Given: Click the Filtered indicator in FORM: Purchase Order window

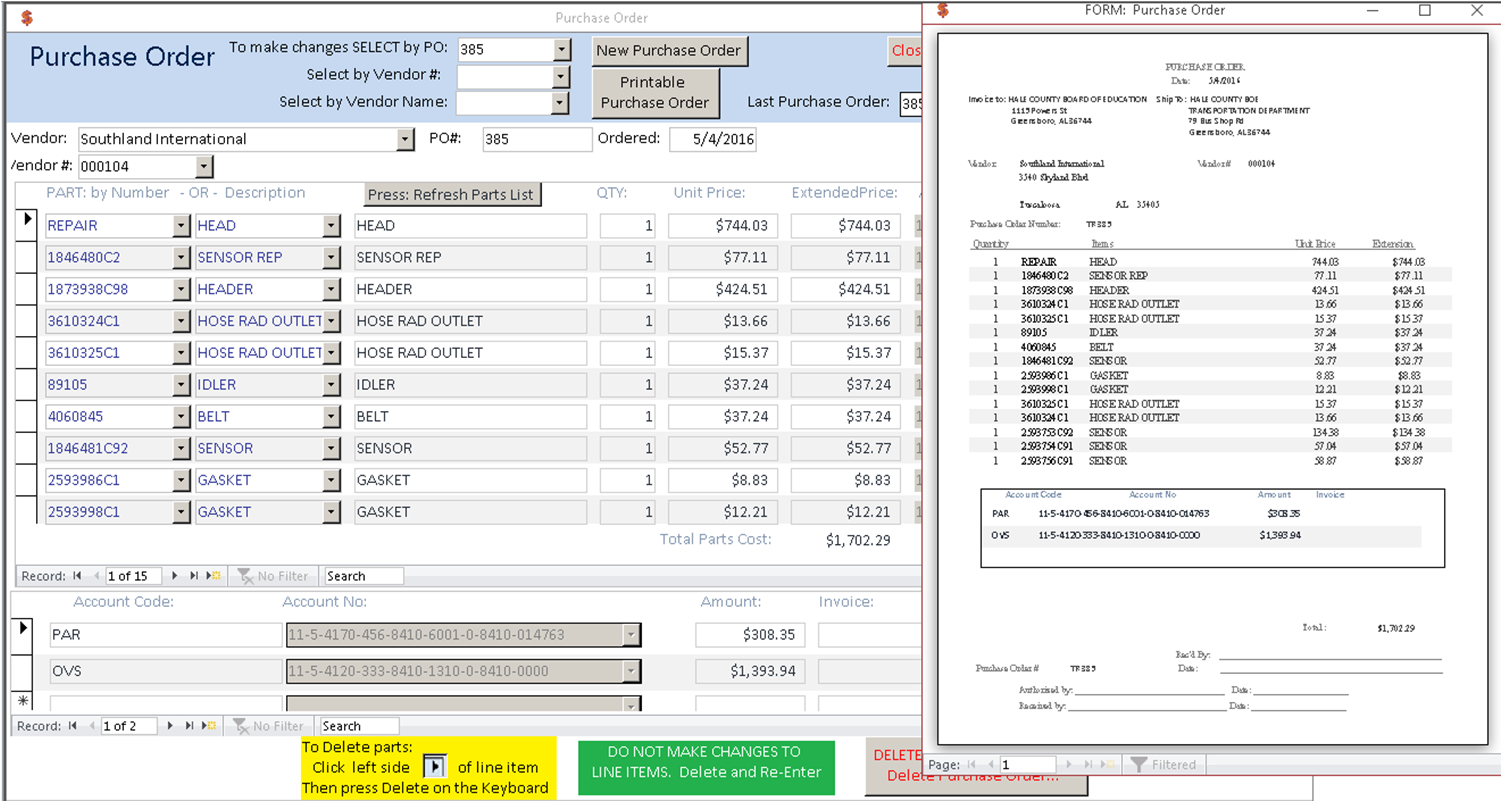Looking at the screenshot, I should point(1163,765).
